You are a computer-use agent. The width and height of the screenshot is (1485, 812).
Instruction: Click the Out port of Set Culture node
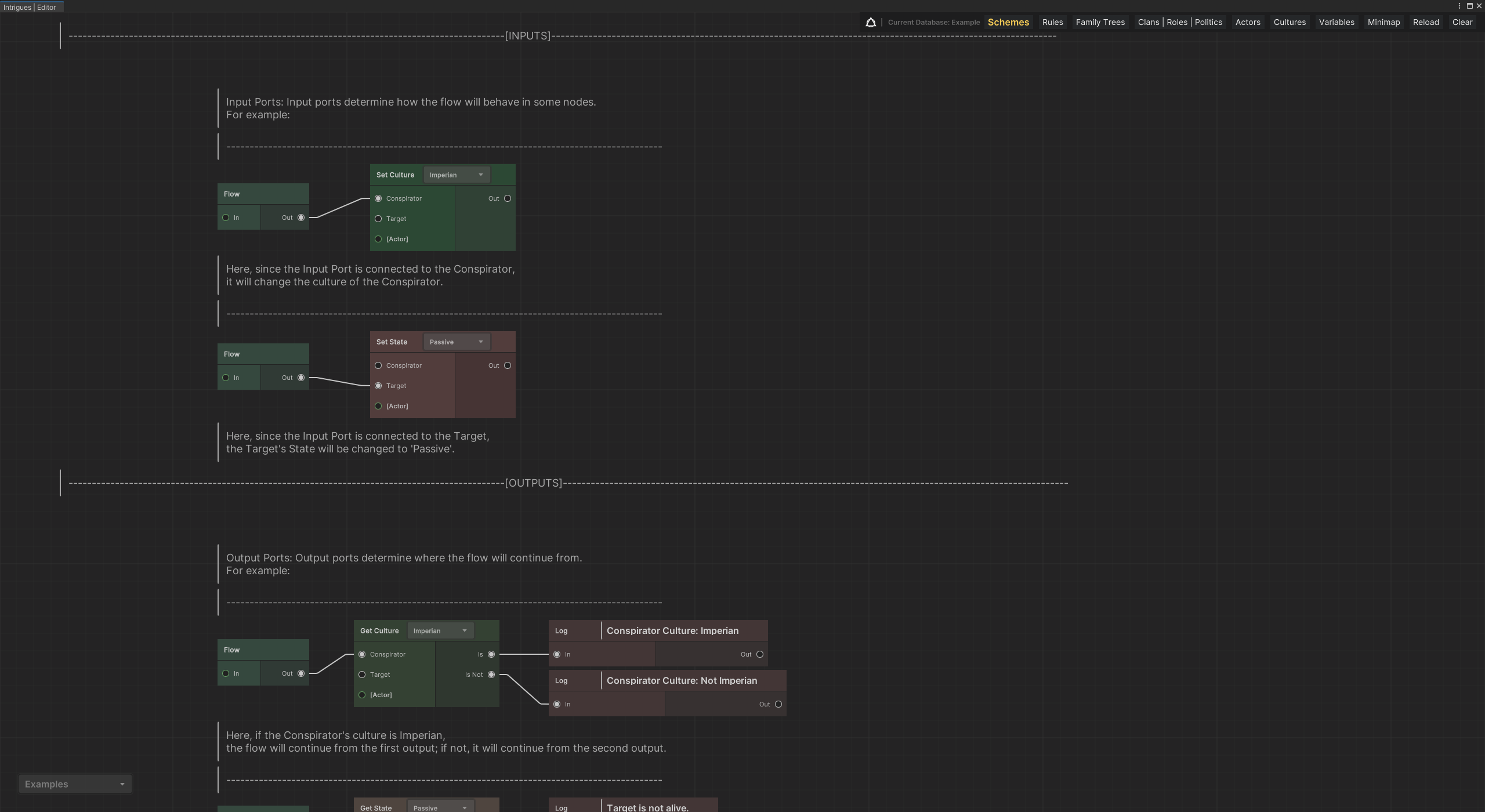(508, 198)
